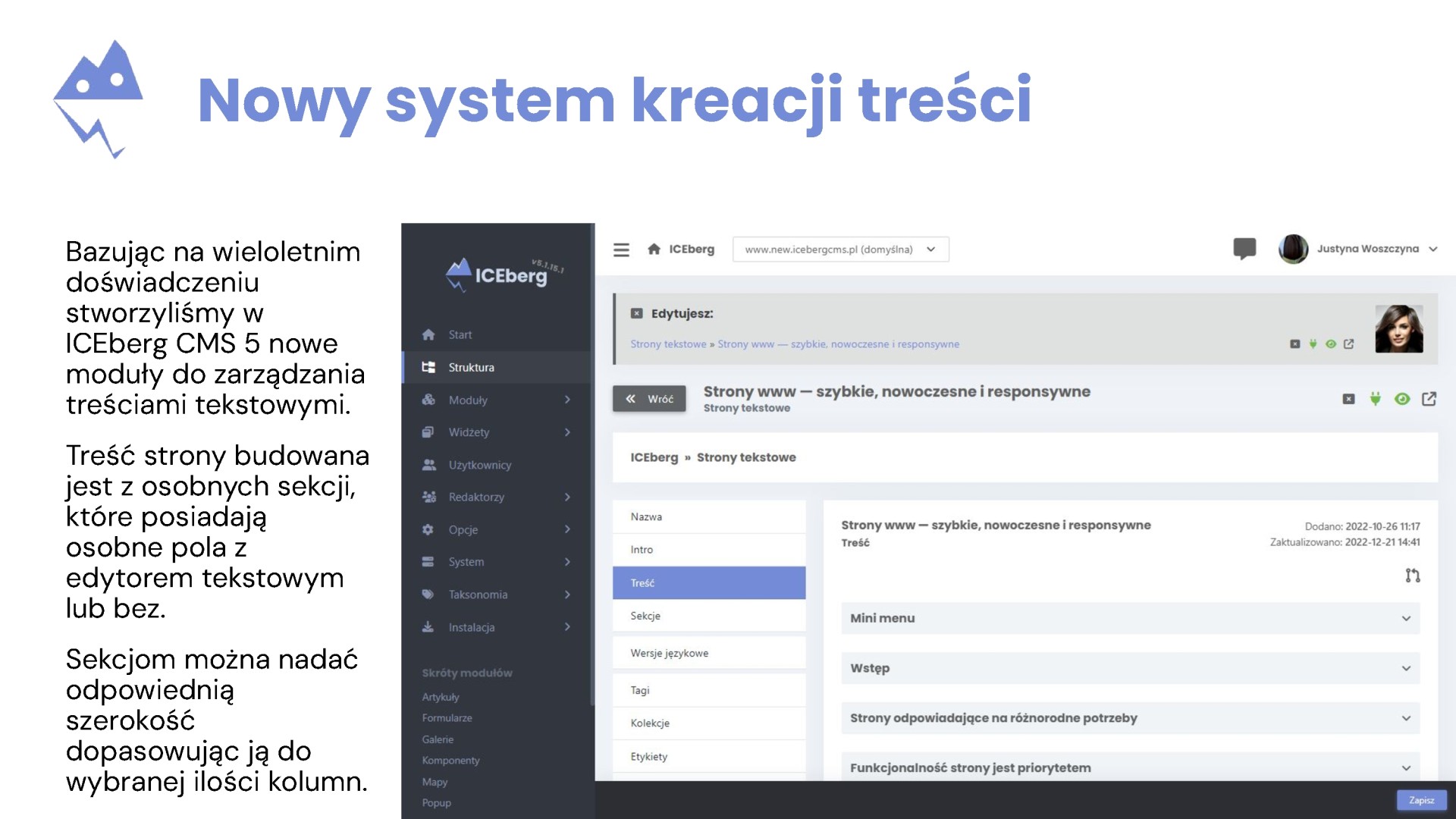Select the Kolekcje tab

[709, 723]
